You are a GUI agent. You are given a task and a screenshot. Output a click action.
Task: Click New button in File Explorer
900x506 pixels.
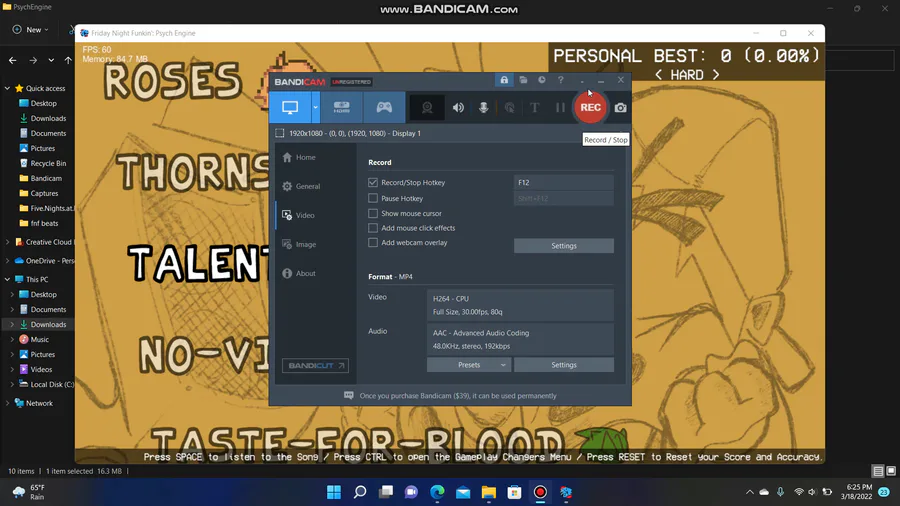(x=30, y=30)
